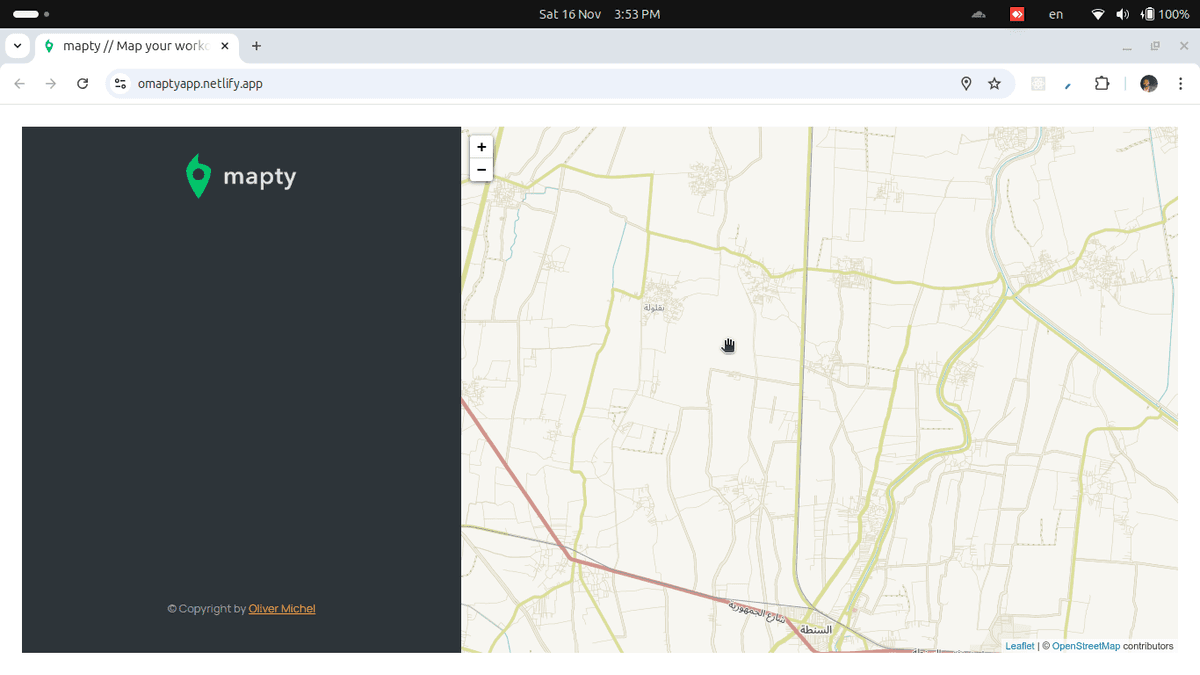Click the forward navigation arrow
1200x675 pixels.
[51, 84]
